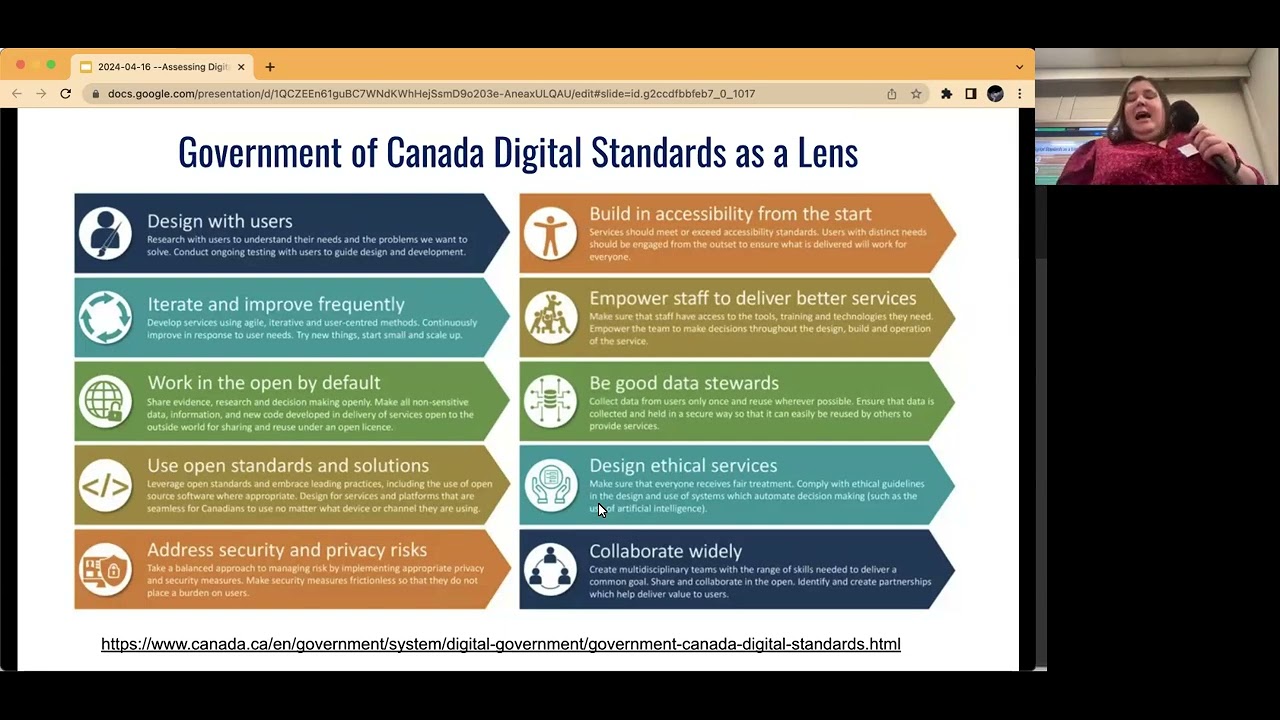1280x720 pixels.
Task: Click the 'Collaborate widely' heading
Action: coord(666,551)
